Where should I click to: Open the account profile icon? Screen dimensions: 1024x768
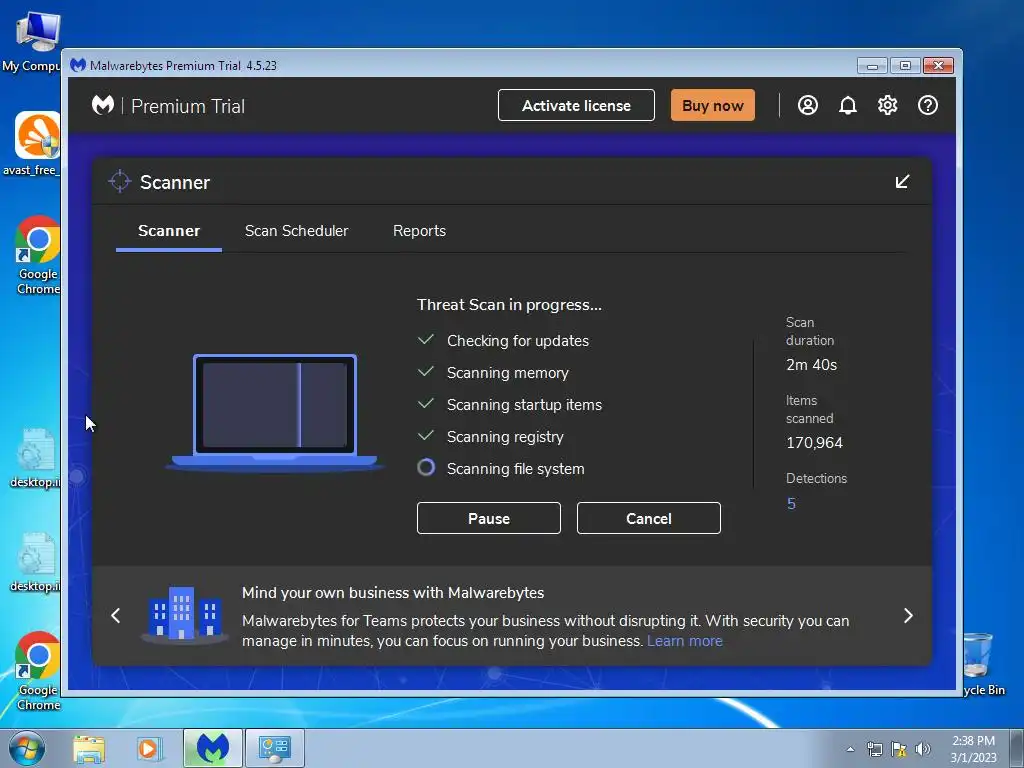[x=808, y=105]
